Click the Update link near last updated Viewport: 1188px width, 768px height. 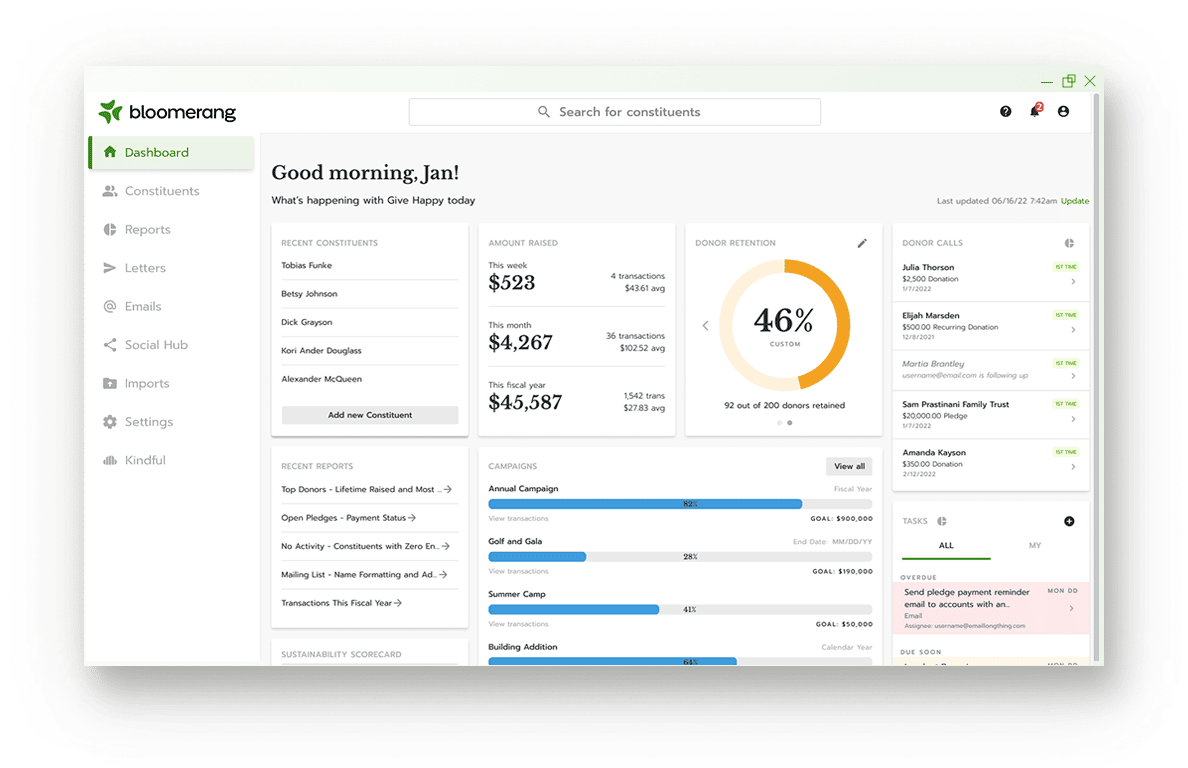(1075, 201)
